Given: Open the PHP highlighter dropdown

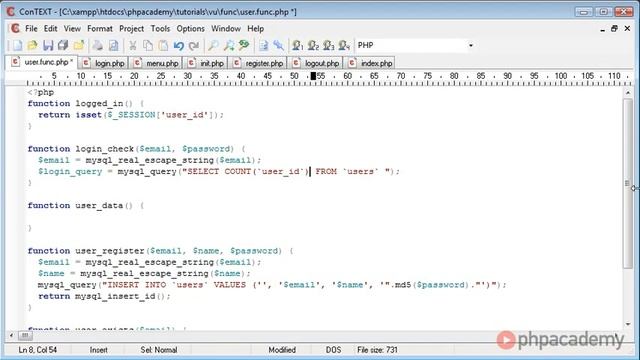Looking at the screenshot, I should [x=471, y=45].
